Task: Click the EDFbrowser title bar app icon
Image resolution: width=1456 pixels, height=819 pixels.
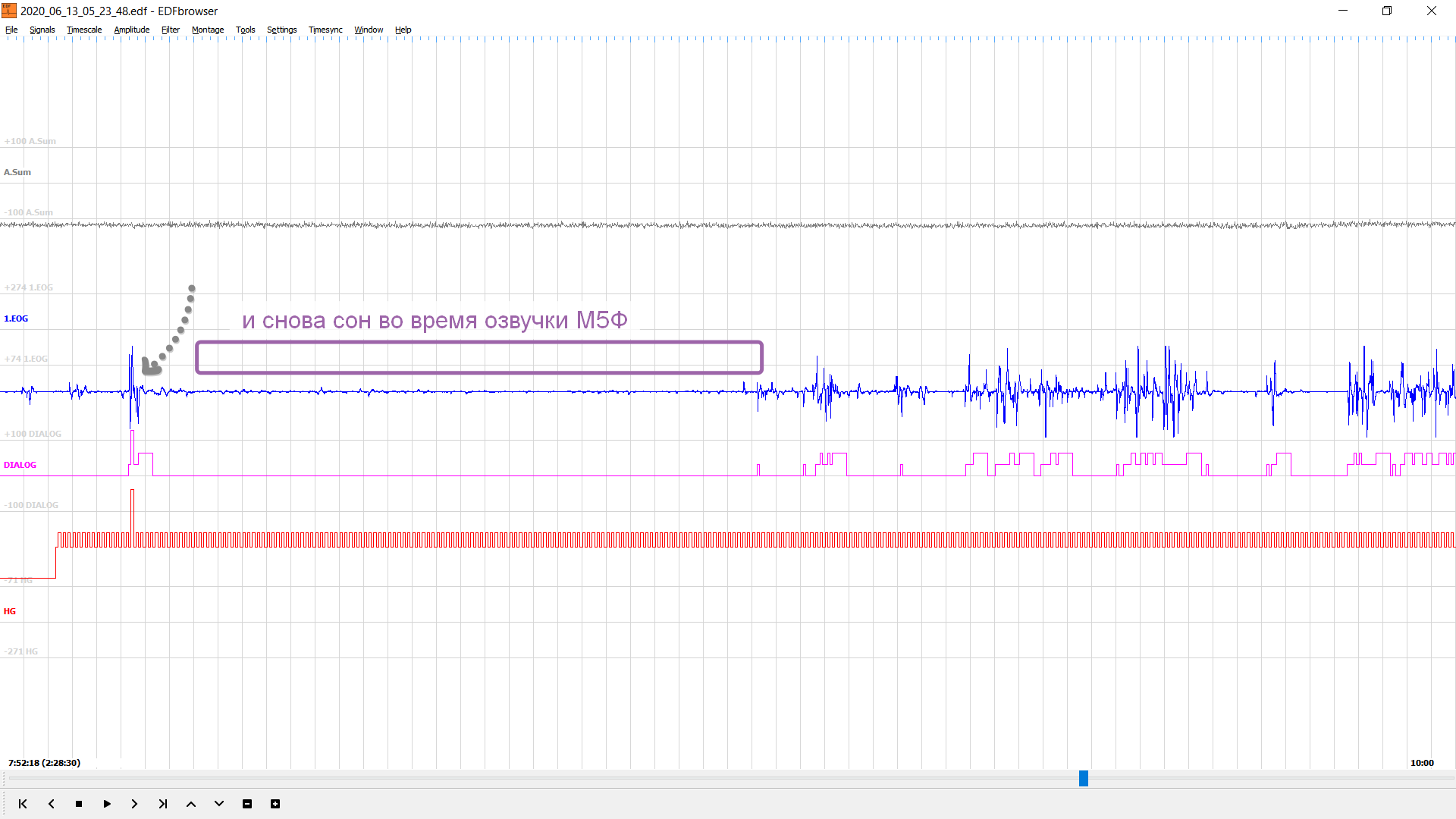Action: [x=9, y=11]
